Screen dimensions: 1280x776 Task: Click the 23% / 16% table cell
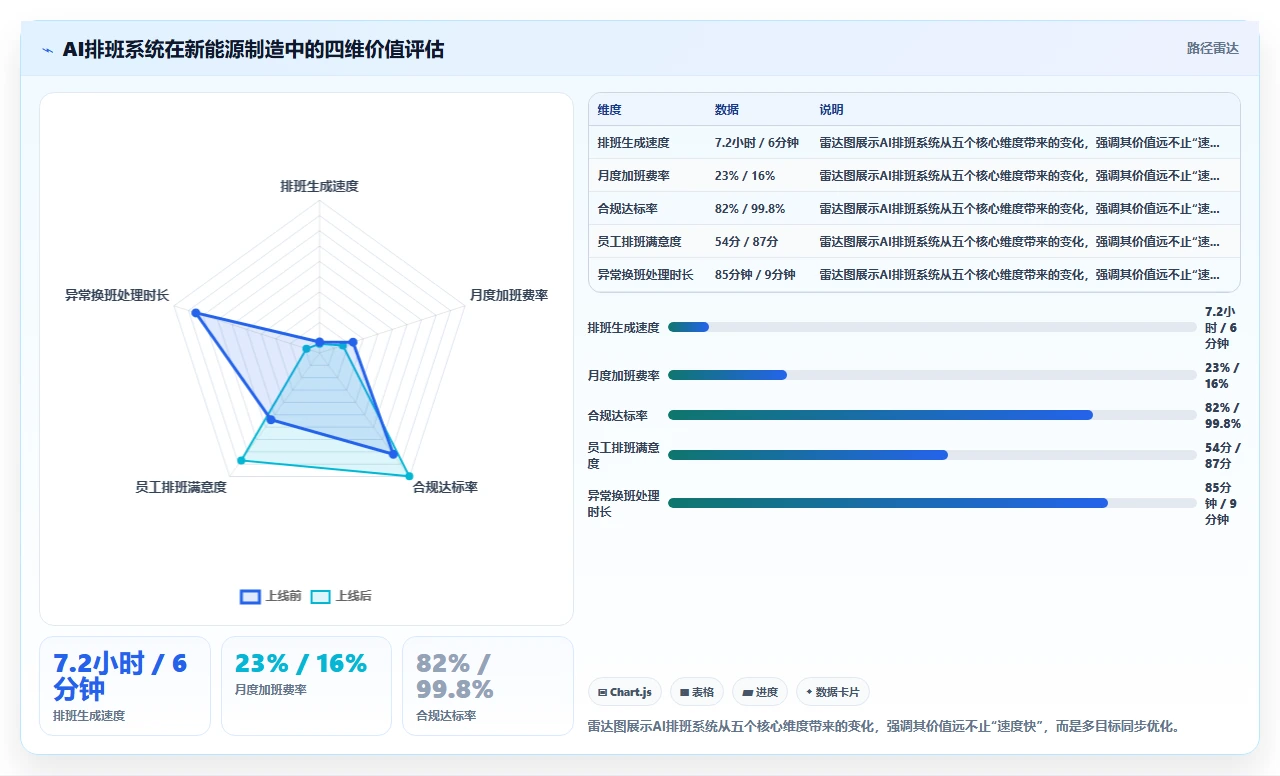click(744, 176)
